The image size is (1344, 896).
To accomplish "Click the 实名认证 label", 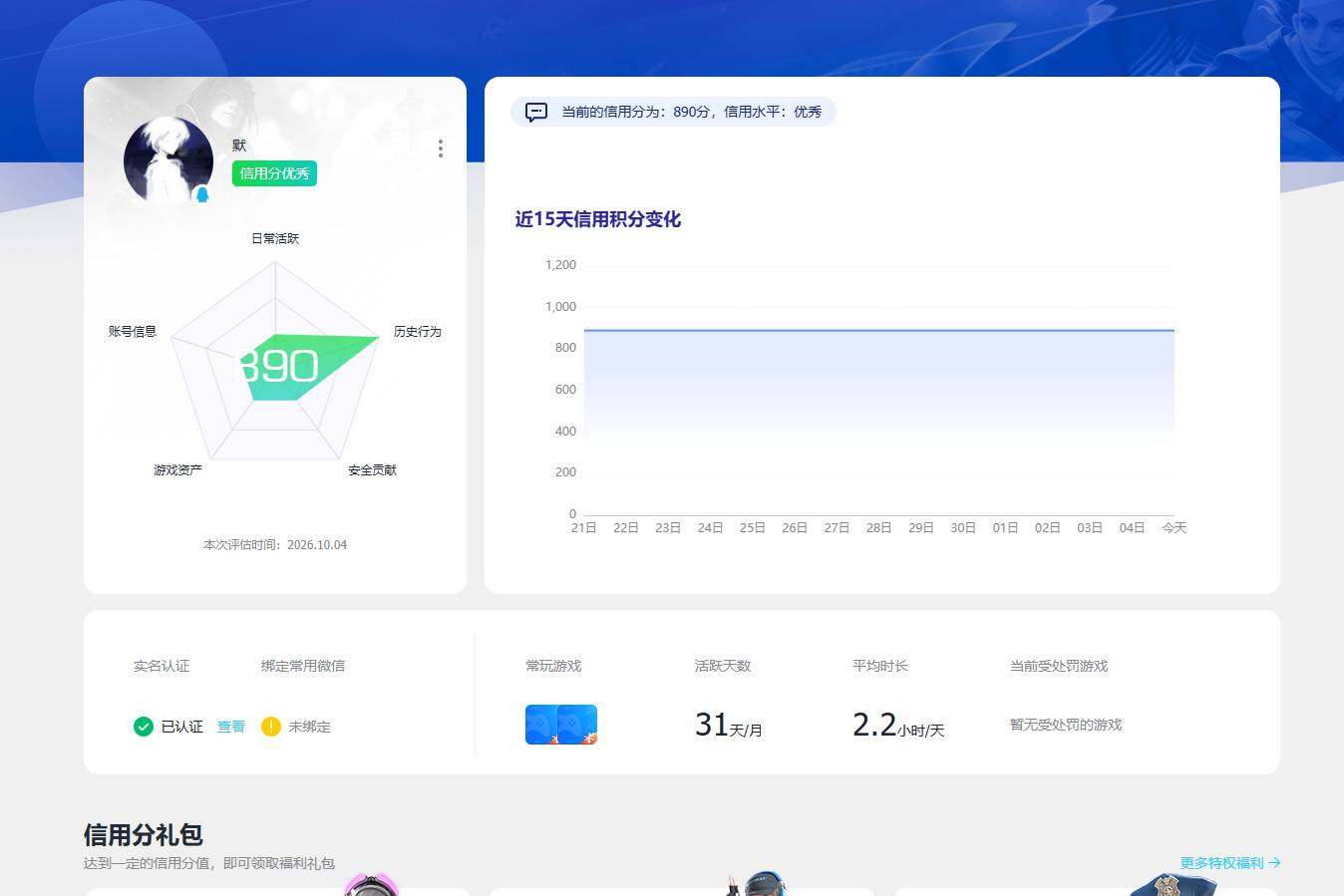I will 162,666.
